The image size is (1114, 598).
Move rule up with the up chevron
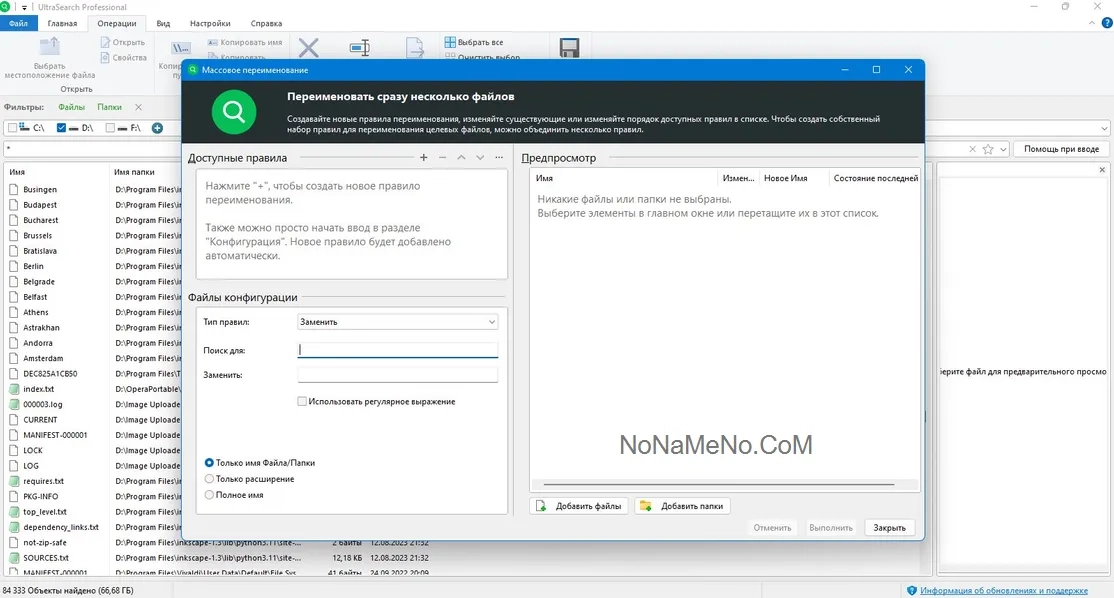tap(461, 158)
